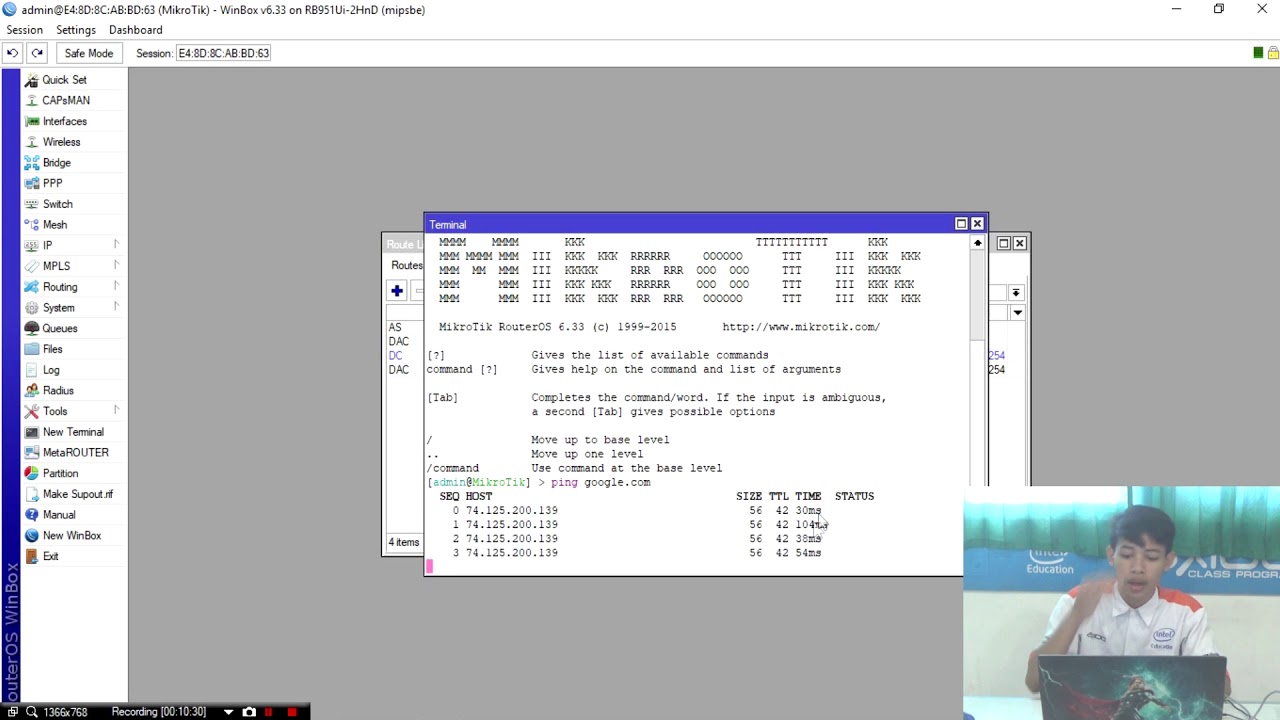Viewport: 1280px width, 720px height.
Task: Click the Exit sidebar icon
Action: (31, 556)
